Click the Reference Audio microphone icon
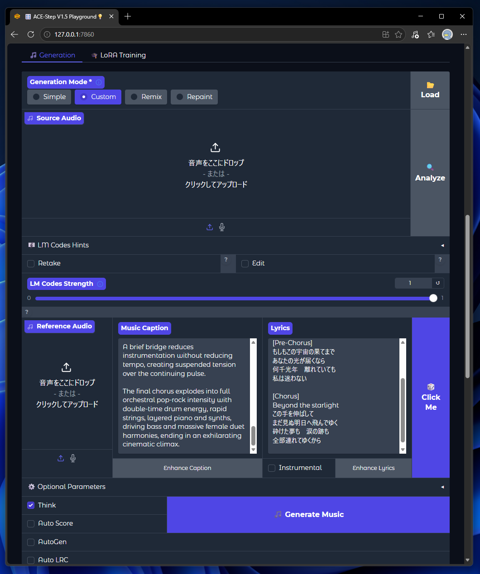The width and height of the screenshot is (480, 574). pos(73,458)
